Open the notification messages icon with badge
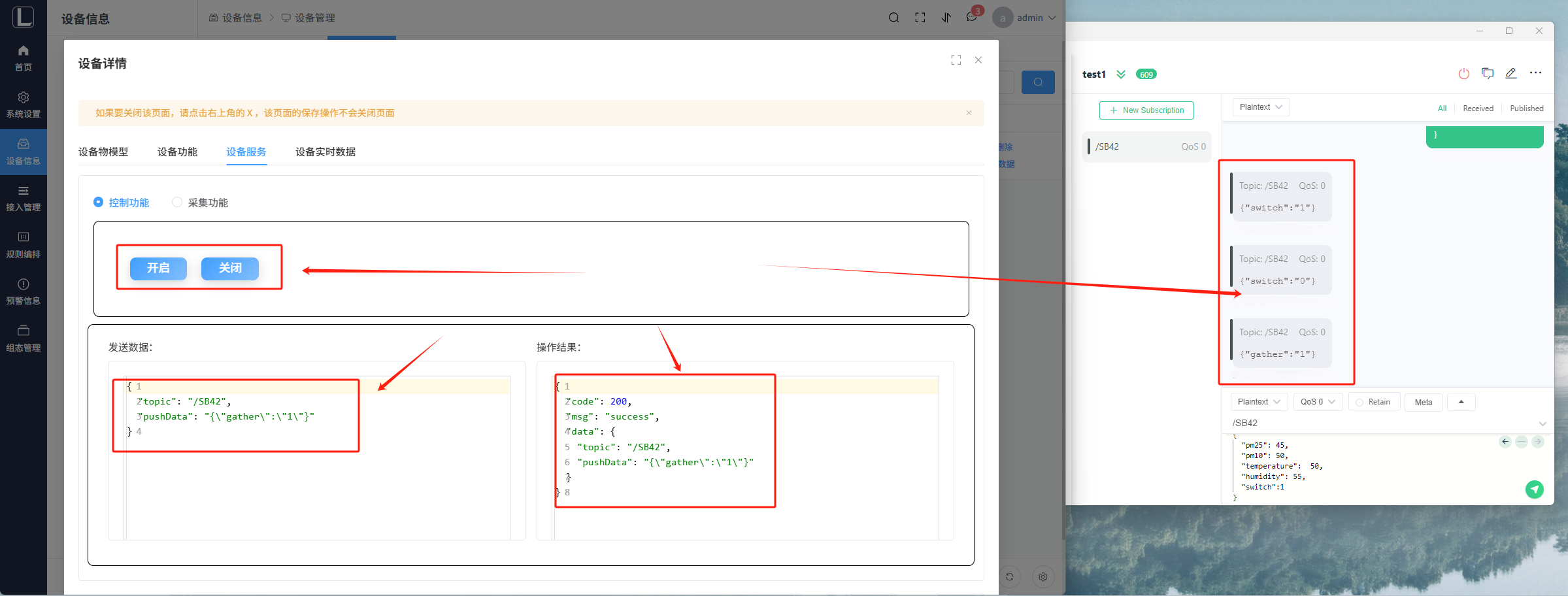The image size is (1568, 596). point(972,18)
